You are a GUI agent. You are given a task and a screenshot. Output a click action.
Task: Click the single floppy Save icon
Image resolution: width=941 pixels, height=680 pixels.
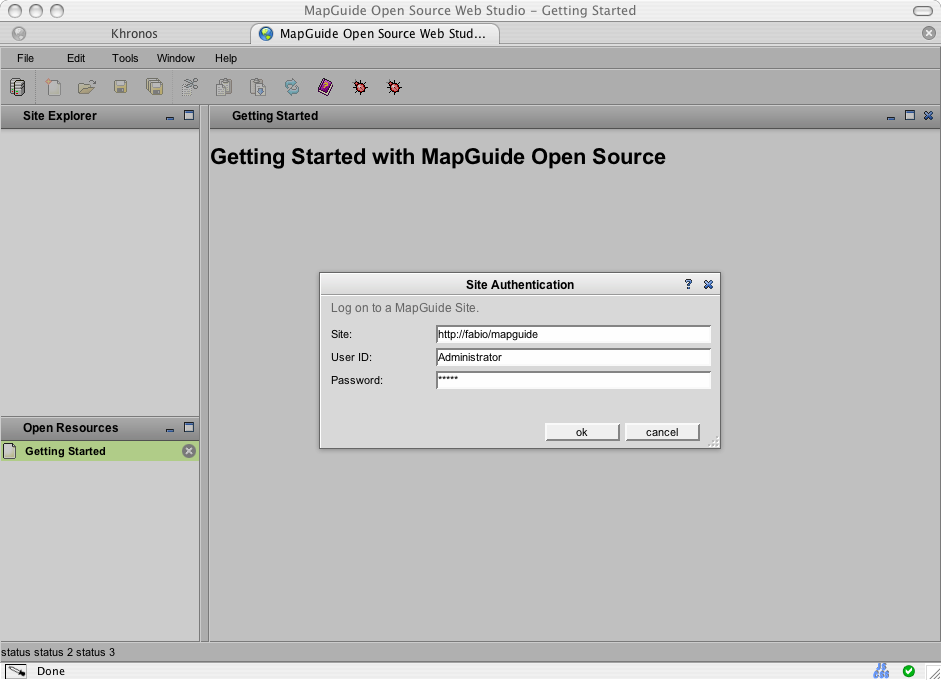120,88
